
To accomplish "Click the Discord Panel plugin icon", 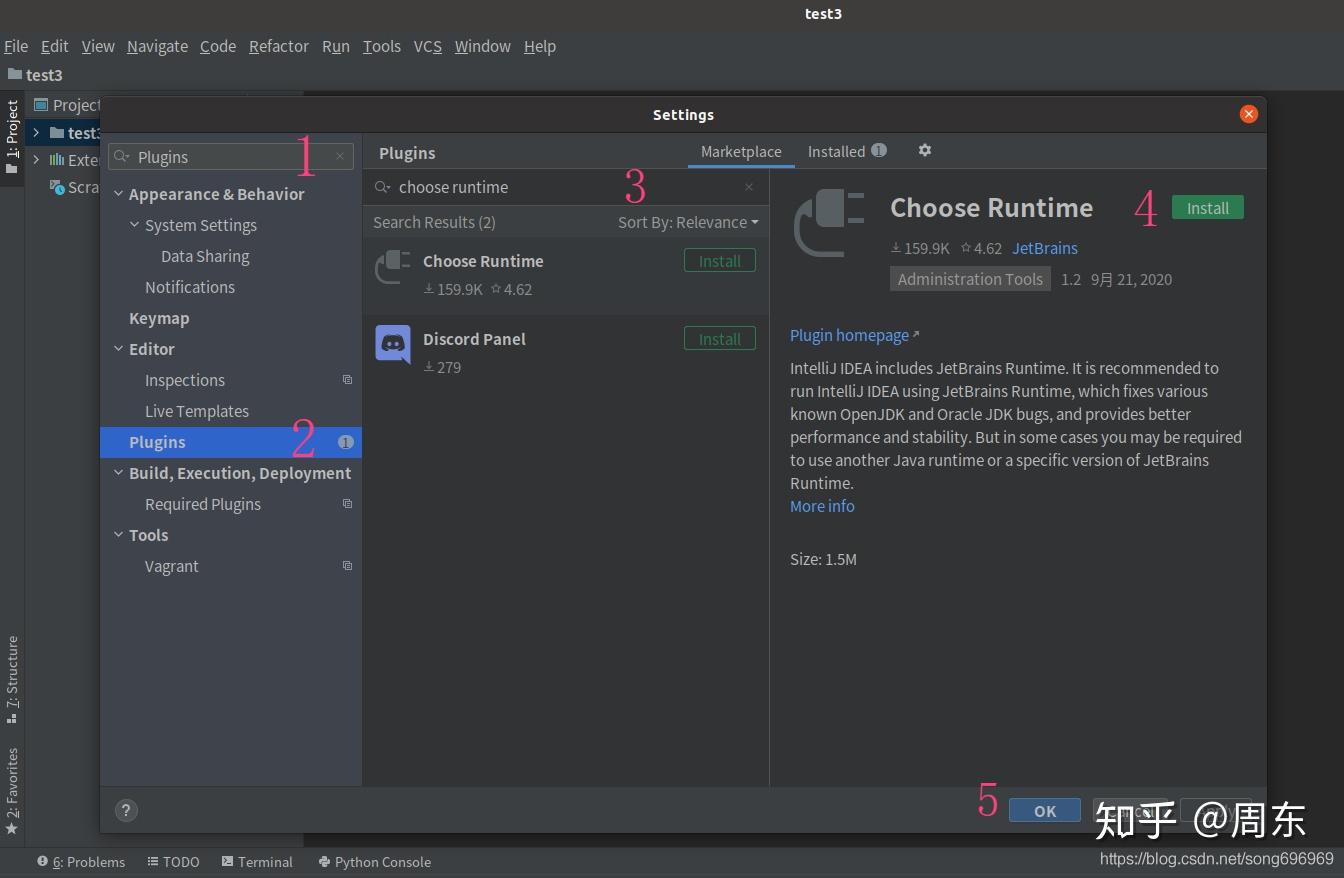I will 393,345.
